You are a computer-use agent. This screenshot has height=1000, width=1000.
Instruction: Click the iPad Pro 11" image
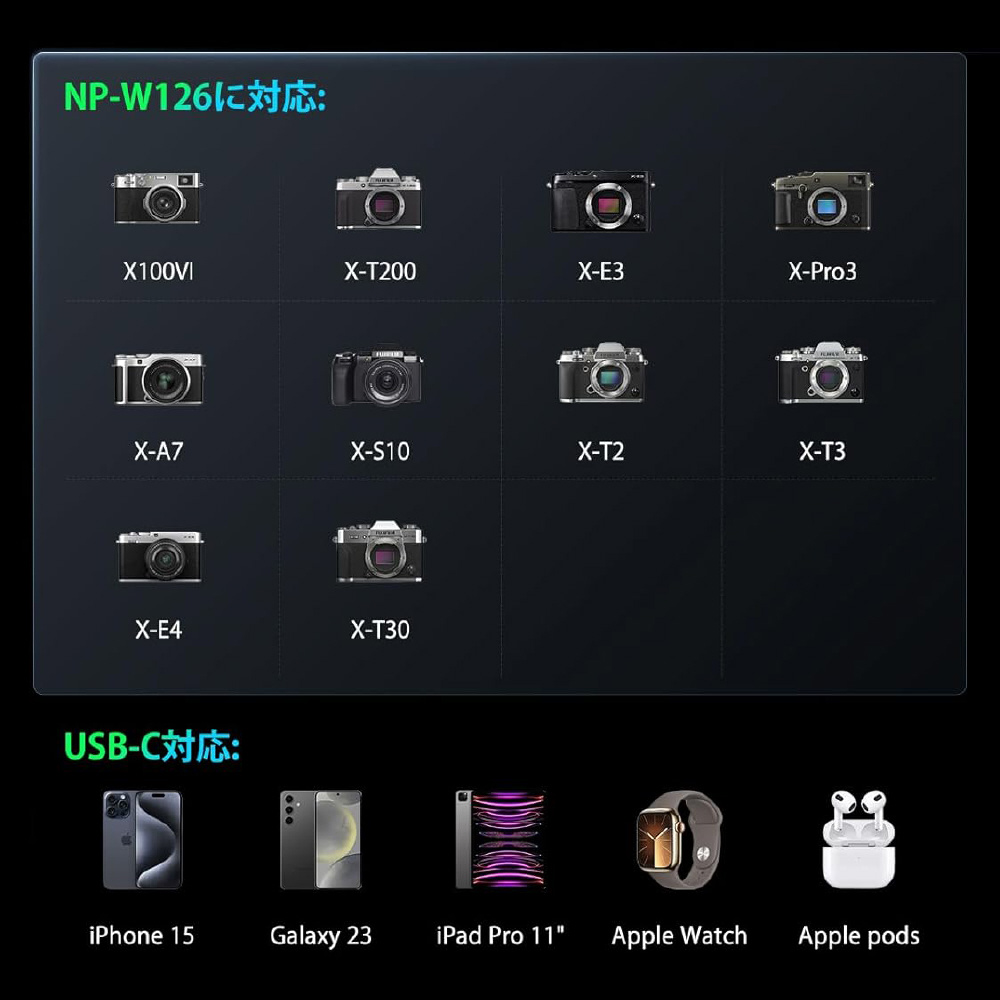(500, 839)
